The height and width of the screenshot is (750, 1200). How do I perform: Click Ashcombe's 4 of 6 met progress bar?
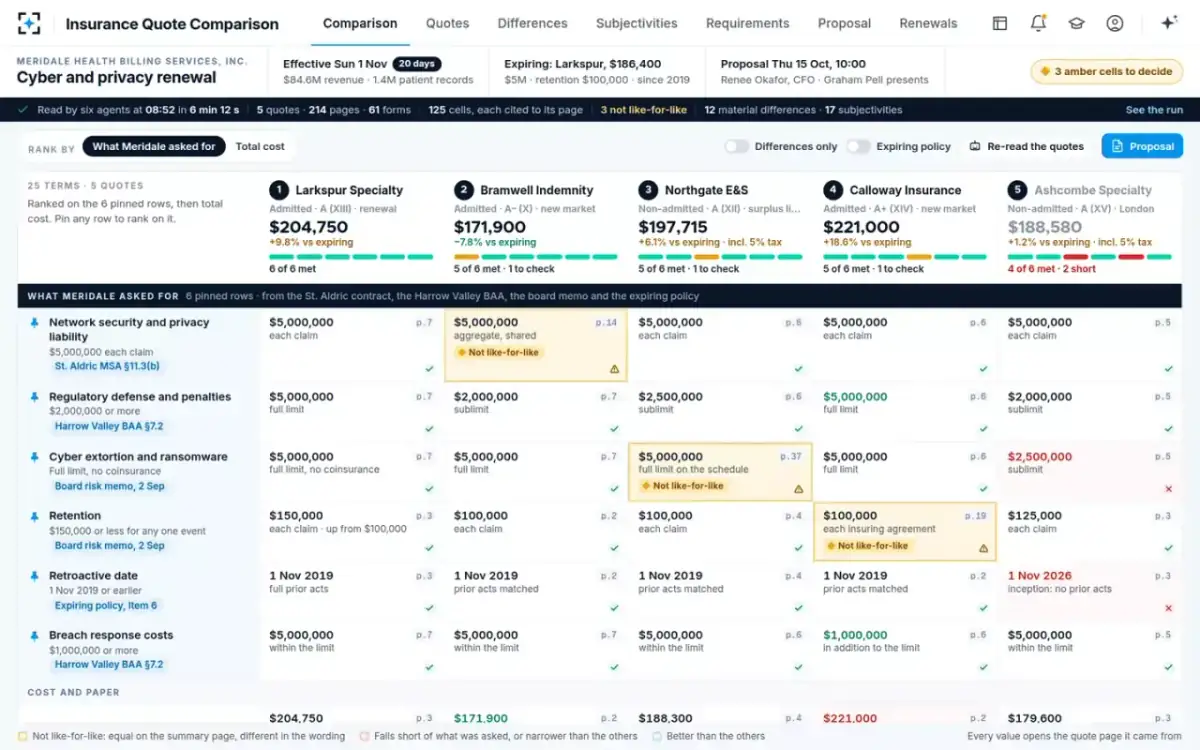click(x=1090, y=257)
